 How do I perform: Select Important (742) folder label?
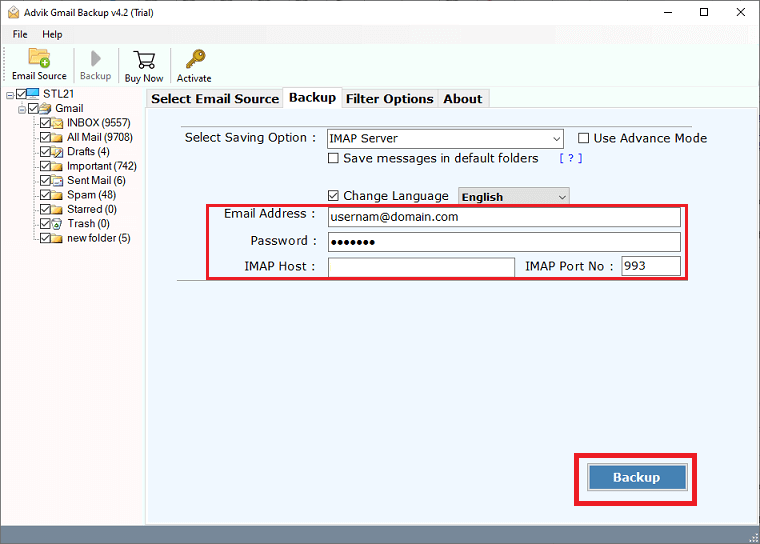(102, 166)
